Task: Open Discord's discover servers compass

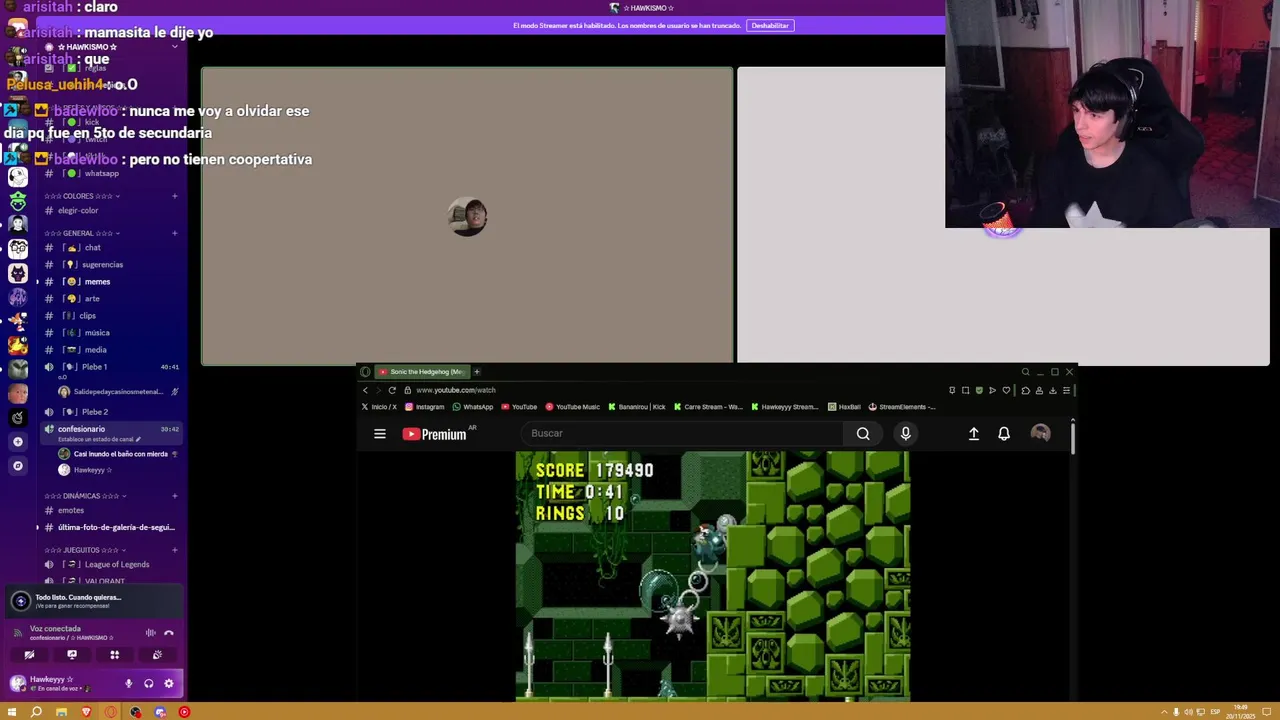Action: (x=18, y=466)
